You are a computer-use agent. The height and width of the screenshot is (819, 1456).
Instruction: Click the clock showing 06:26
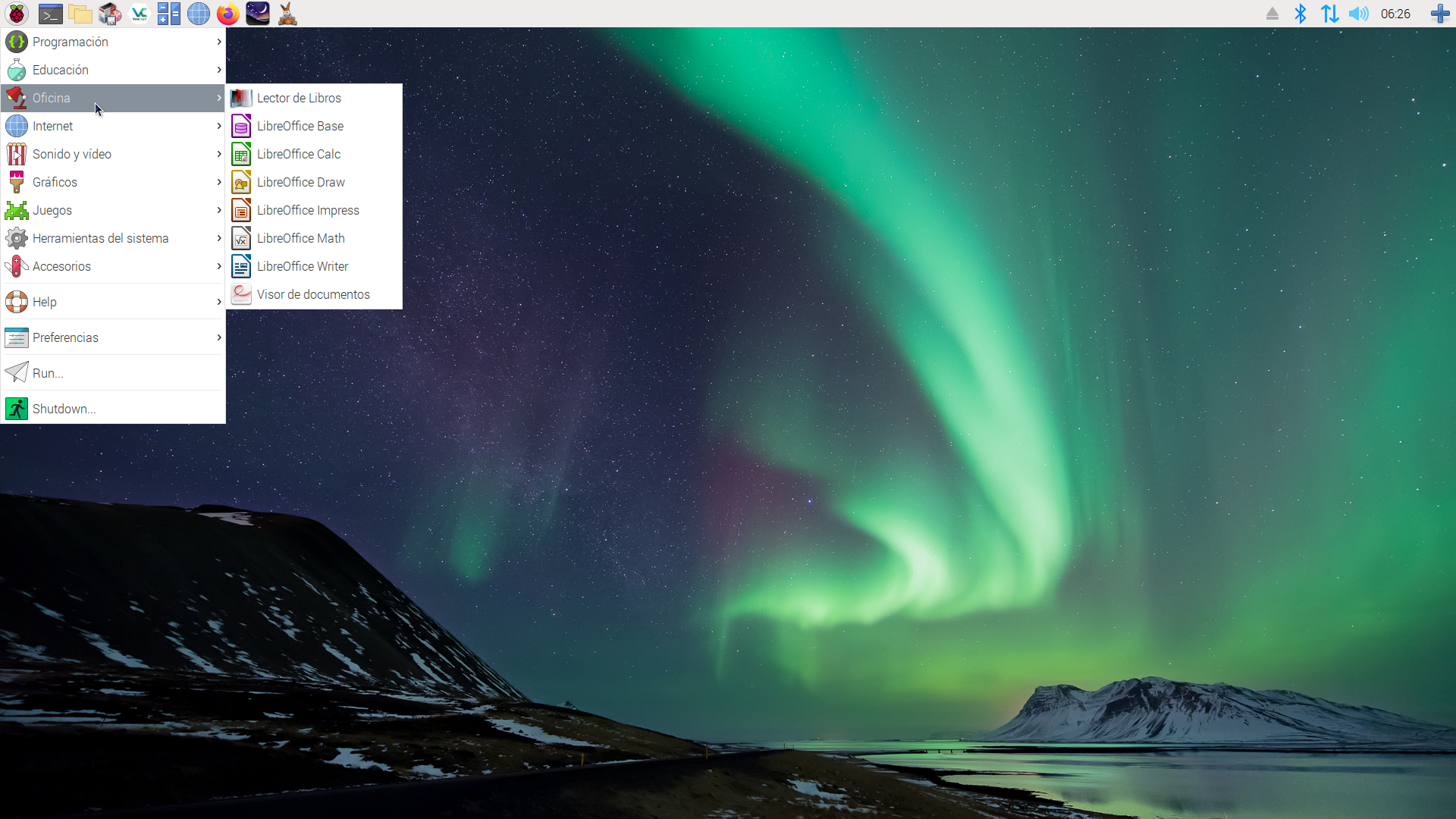coord(1395,14)
